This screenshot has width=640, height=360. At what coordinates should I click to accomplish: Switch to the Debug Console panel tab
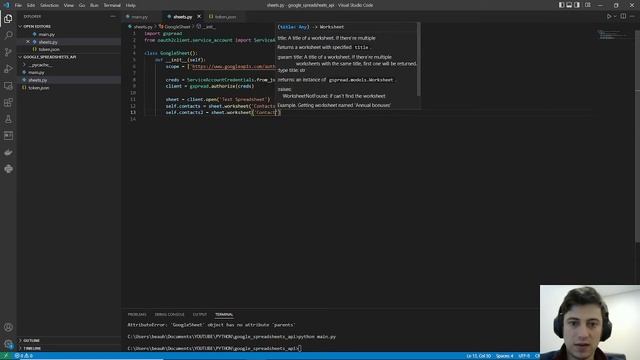click(169, 315)
